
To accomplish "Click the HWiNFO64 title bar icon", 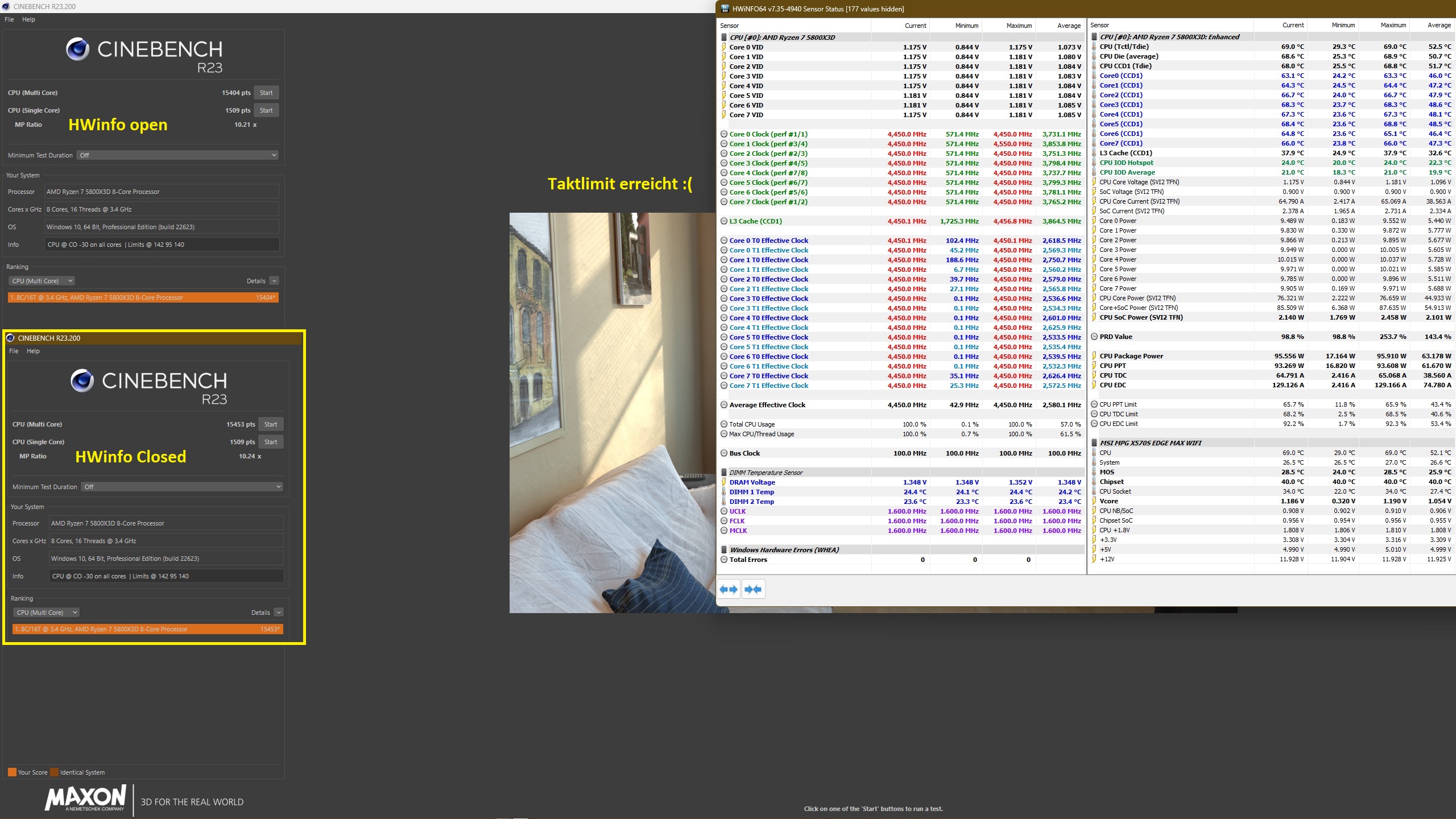I will click(725, 9).
